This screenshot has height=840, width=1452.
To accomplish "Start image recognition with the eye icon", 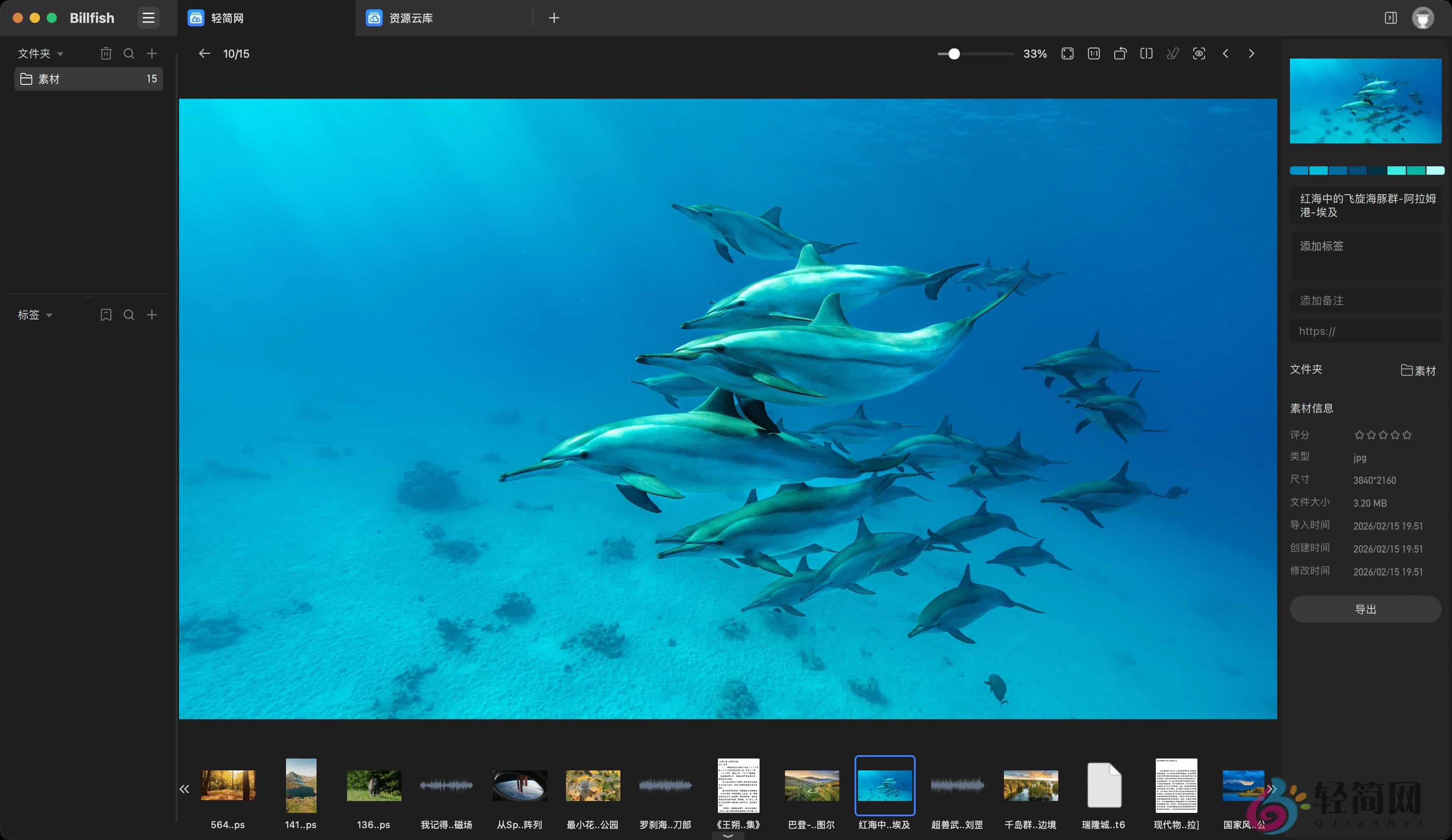I will pos(1199,53).
